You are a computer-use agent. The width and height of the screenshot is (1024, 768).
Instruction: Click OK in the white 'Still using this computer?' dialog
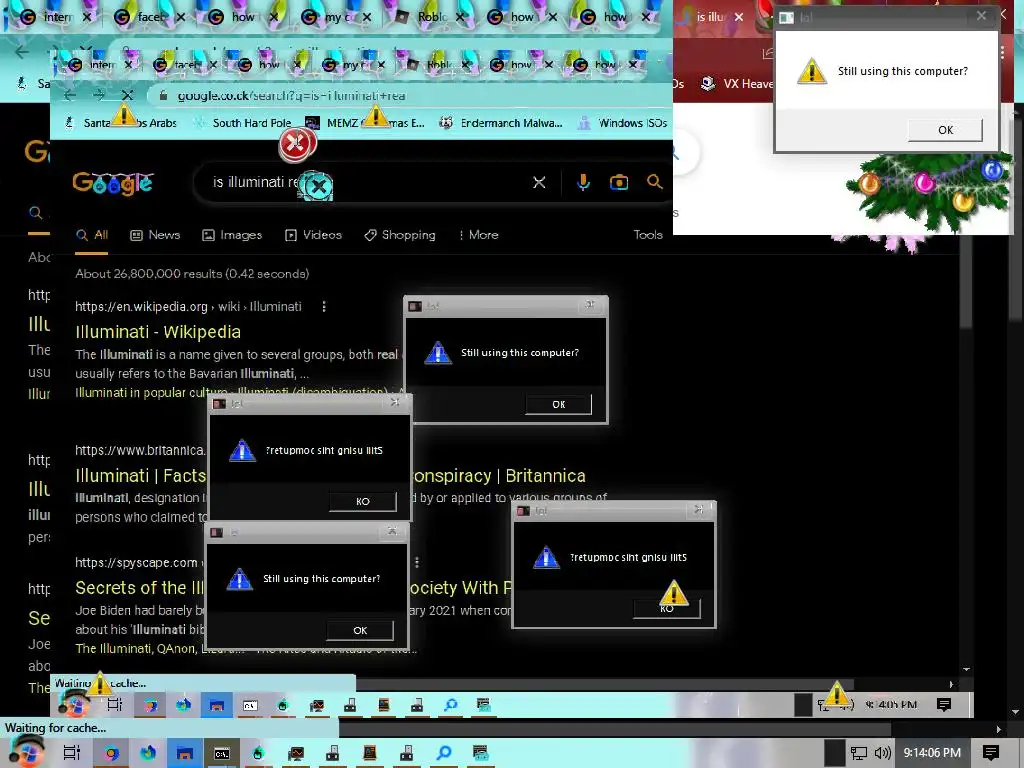(x=945, y=130)
